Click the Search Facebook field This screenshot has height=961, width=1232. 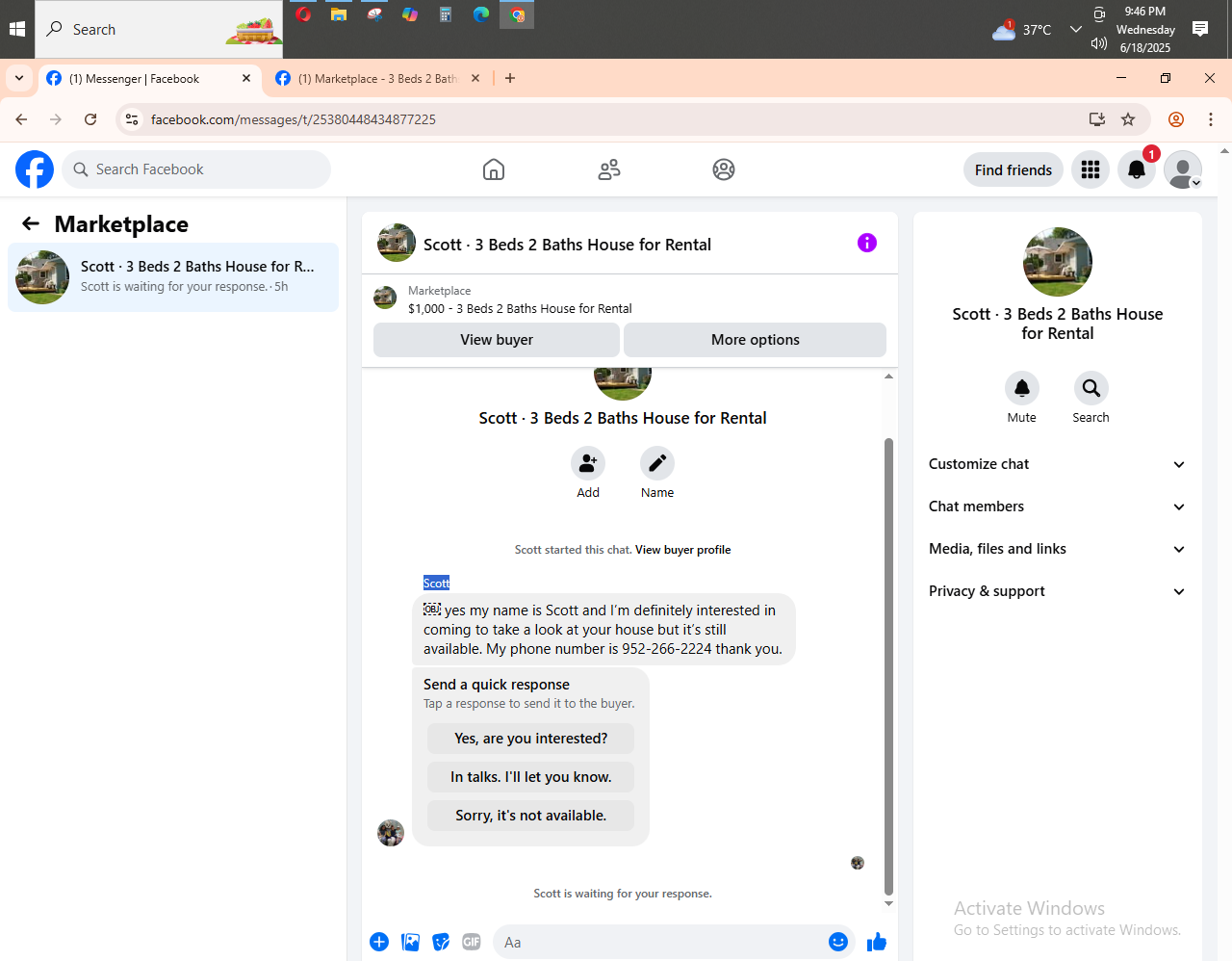[197, 169]
